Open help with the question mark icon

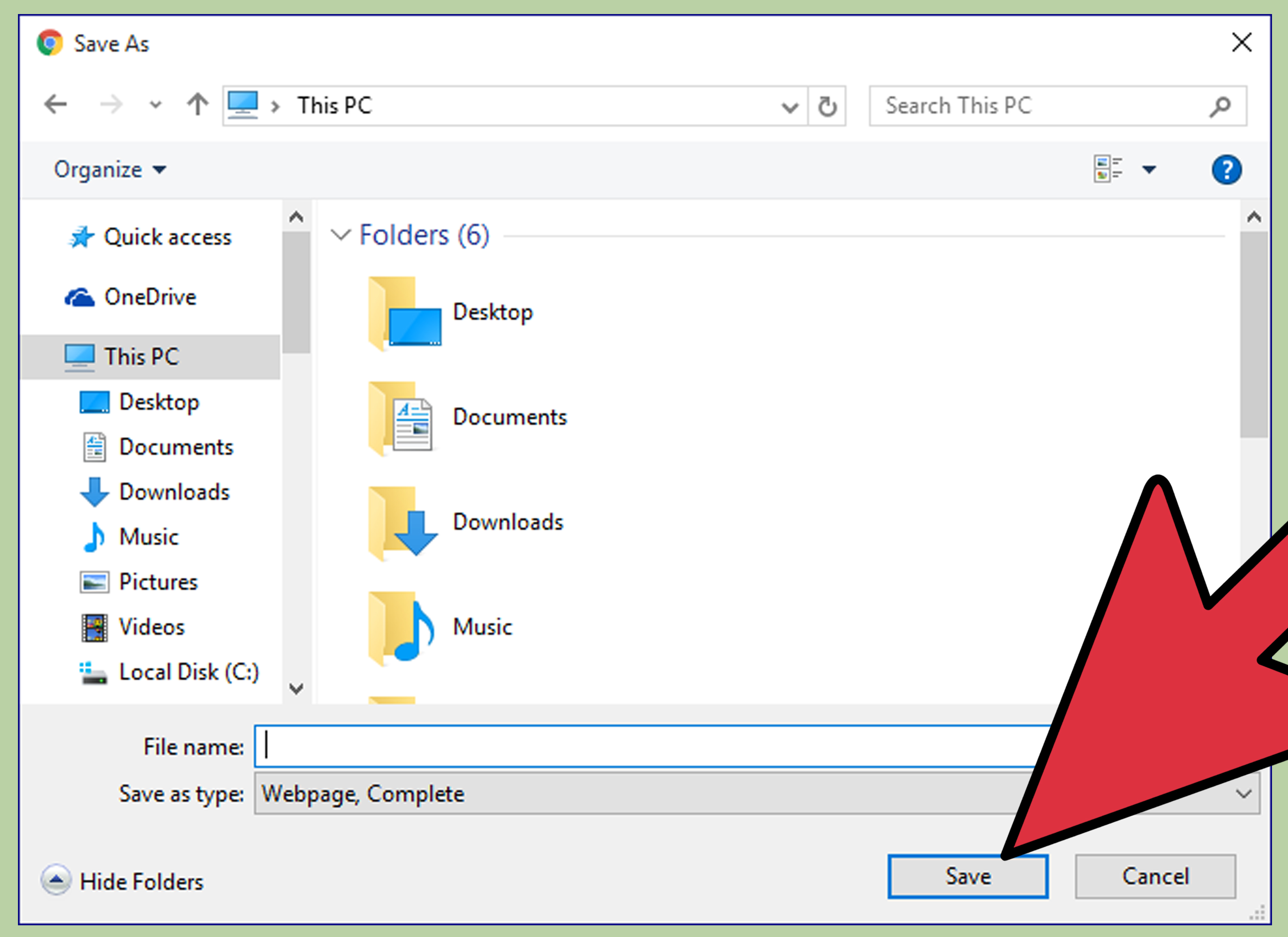1226,169
